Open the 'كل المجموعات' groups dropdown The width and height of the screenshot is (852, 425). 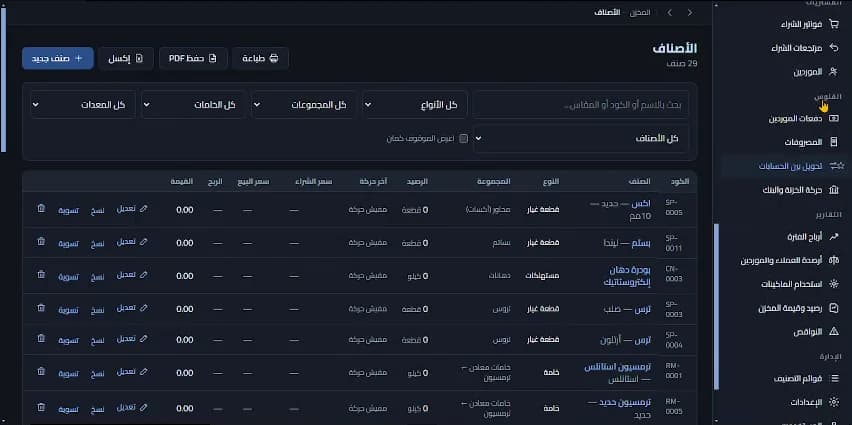[304, 104]
